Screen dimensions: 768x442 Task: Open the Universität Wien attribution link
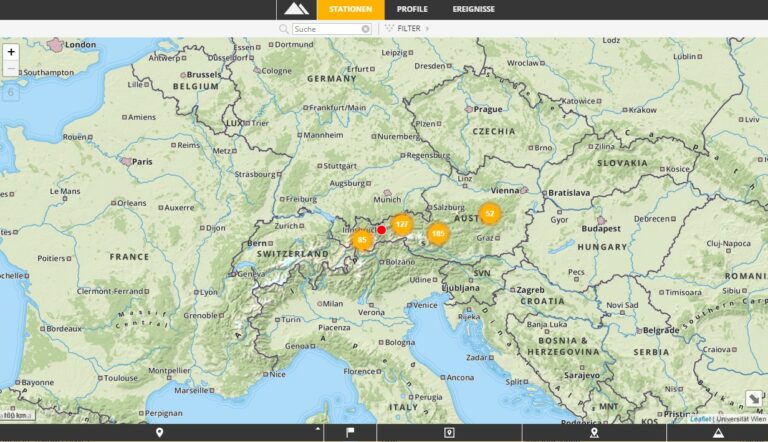coord(741,419)
